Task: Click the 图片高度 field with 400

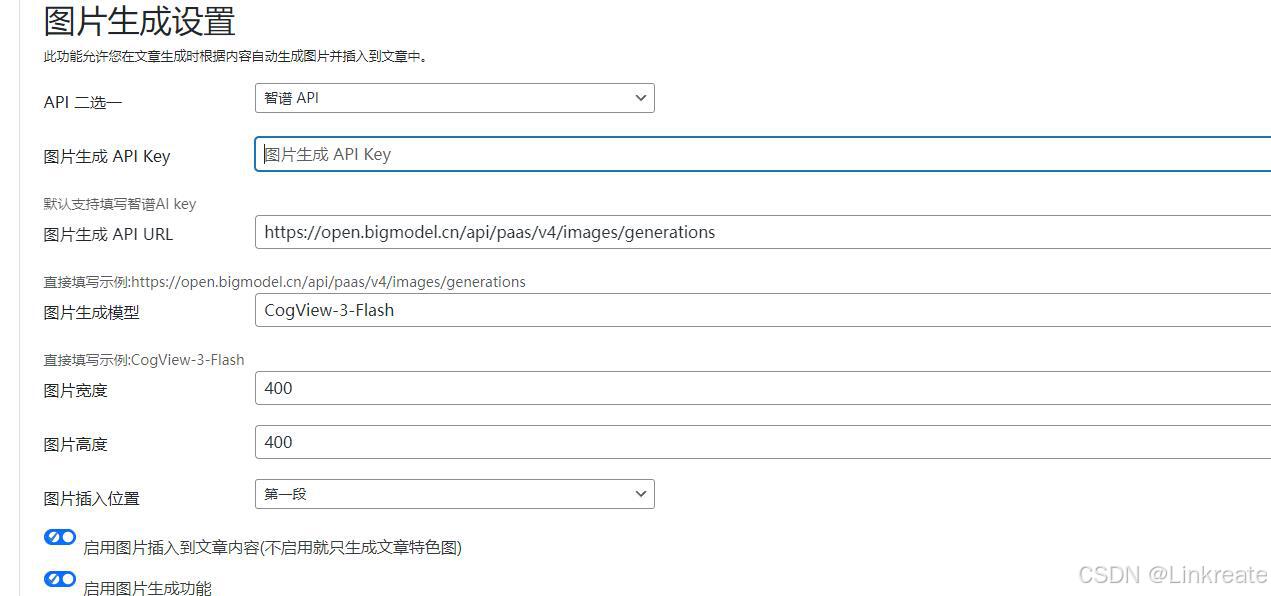Action: point(763,442)
